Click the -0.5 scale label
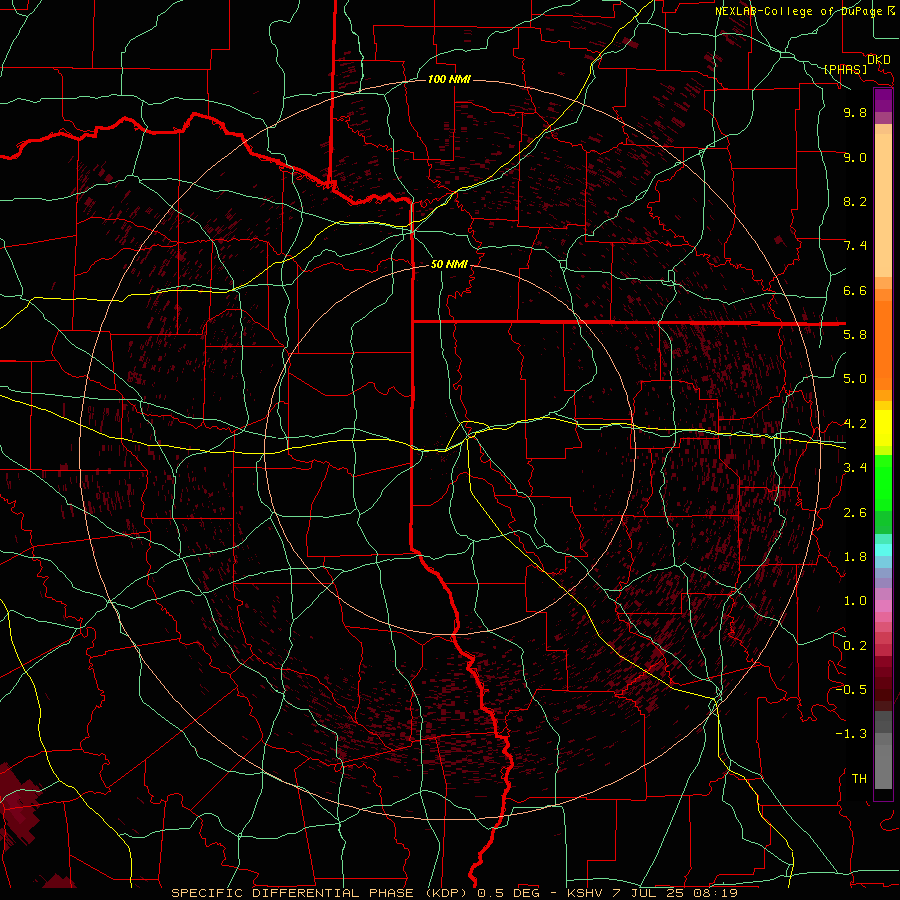Image resolution: width=900 pixels, height=900 pixels. (x=851, y=690)
